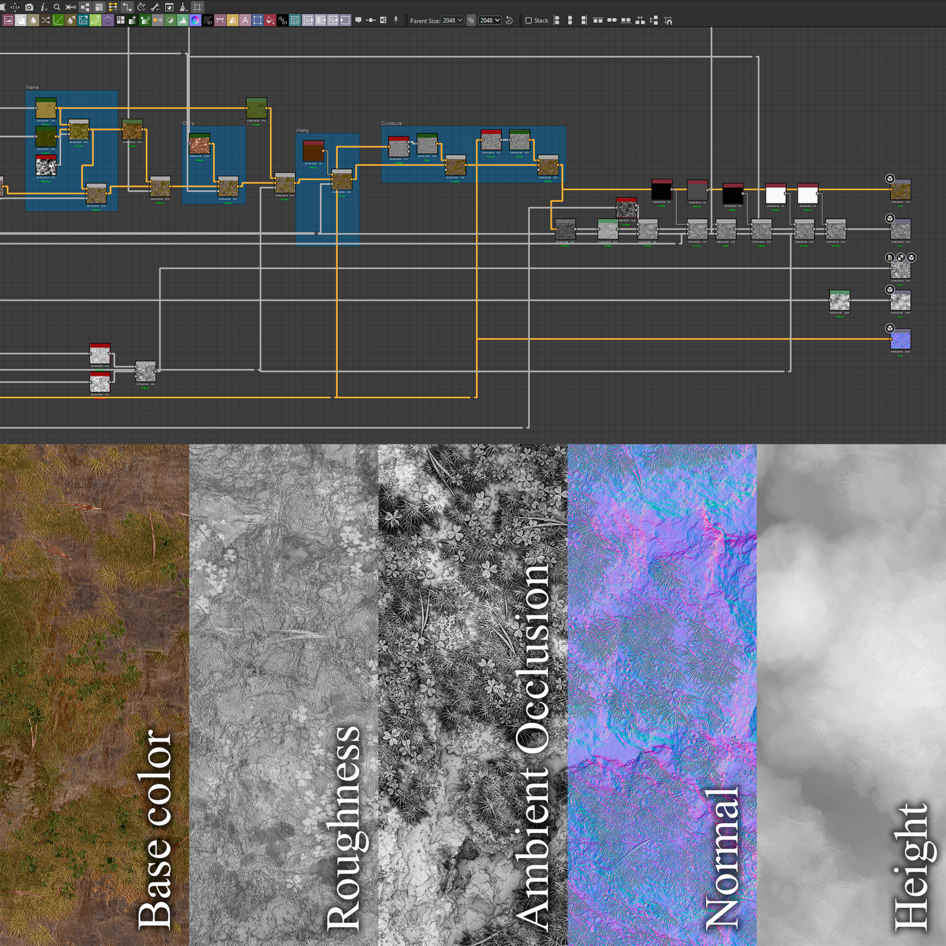Select the pink-brown node in the Clamp frame
The height and width of the screenshot is (946, 946).
[199, 145]
